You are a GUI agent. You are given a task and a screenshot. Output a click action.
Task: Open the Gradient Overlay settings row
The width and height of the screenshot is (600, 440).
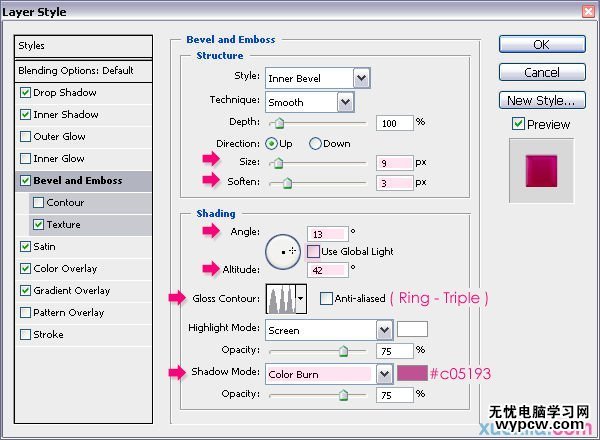[x=83, y=291]
